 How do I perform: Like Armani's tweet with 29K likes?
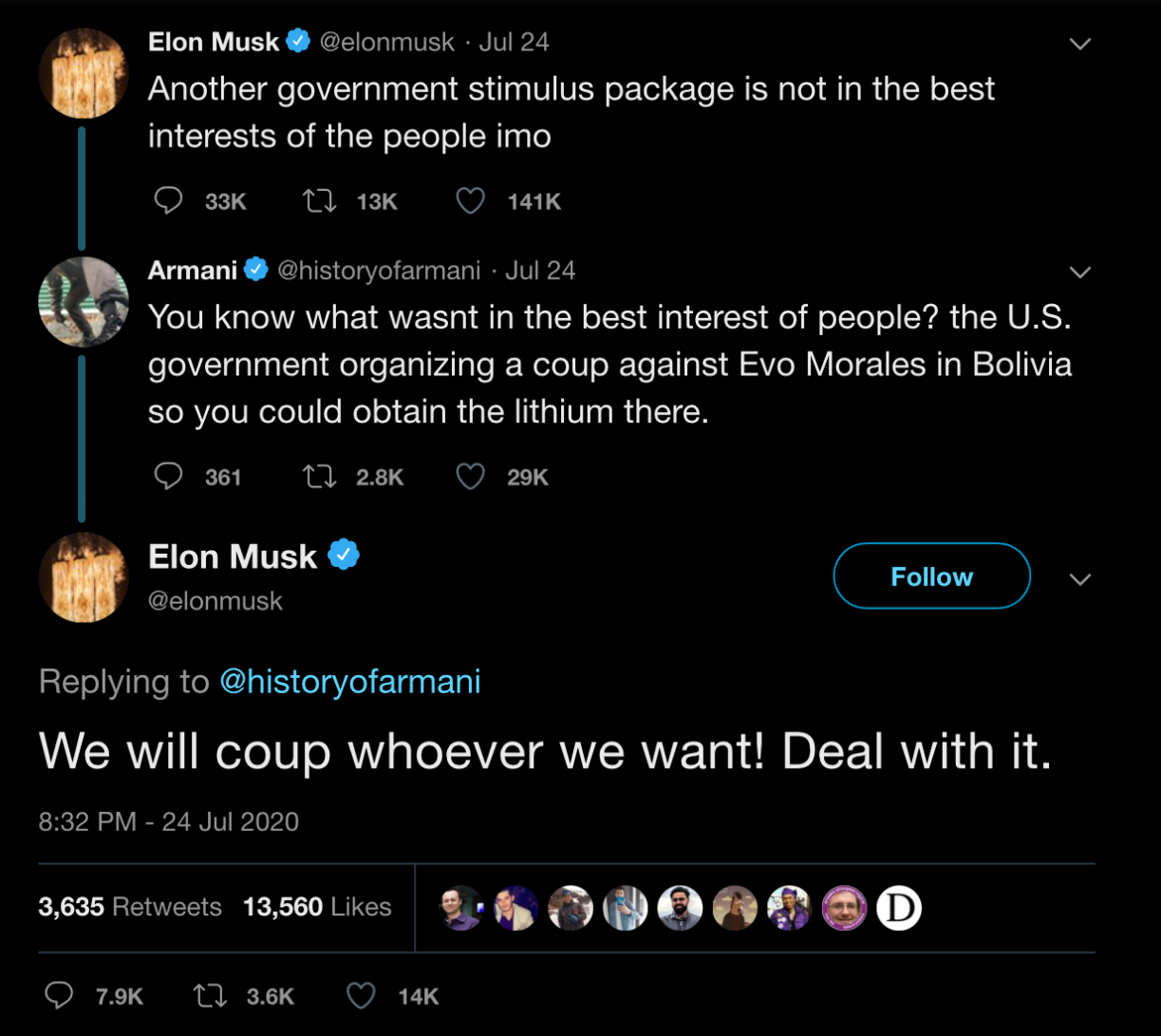coord(471,477)
